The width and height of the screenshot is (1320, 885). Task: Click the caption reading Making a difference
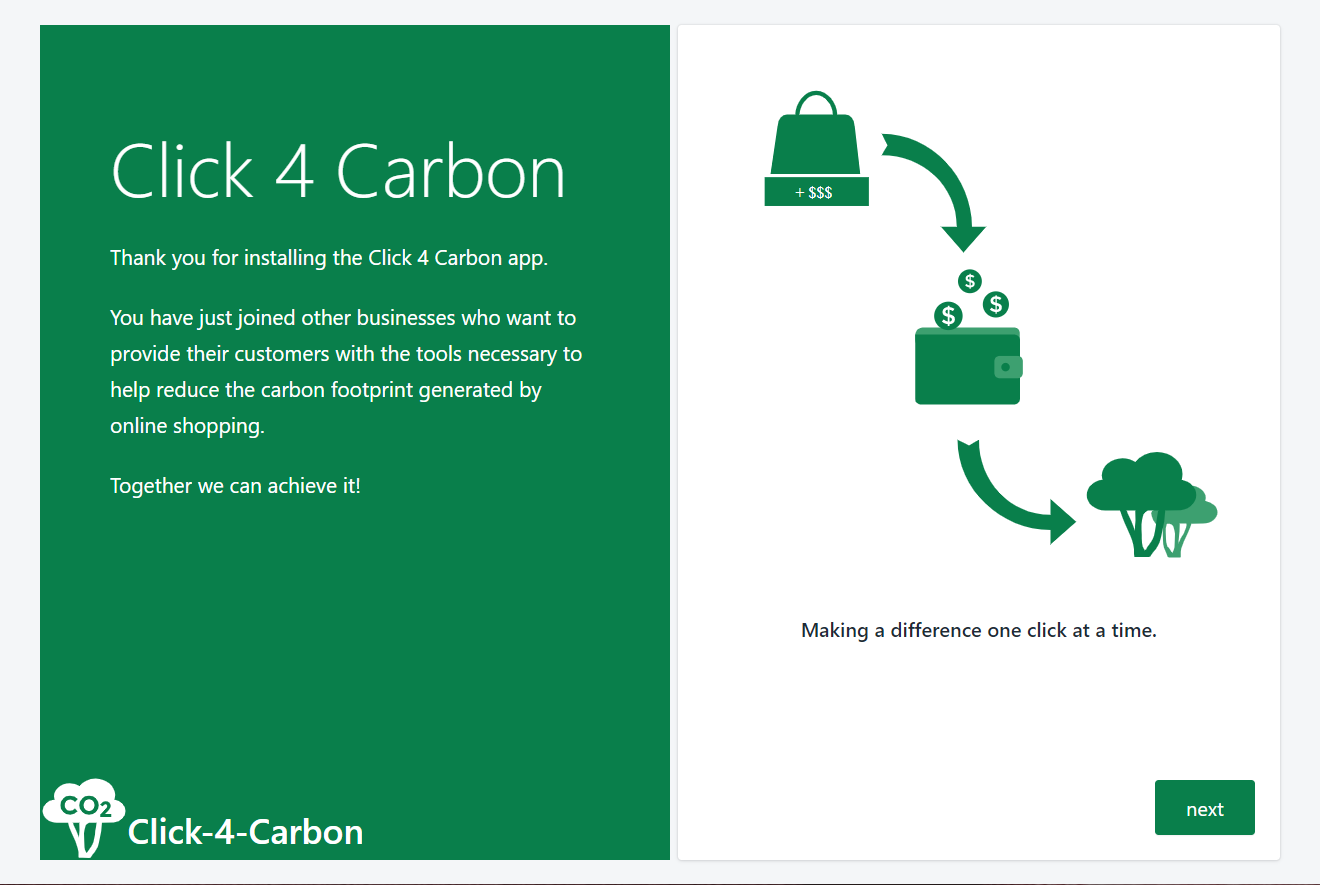coord(979,630)
